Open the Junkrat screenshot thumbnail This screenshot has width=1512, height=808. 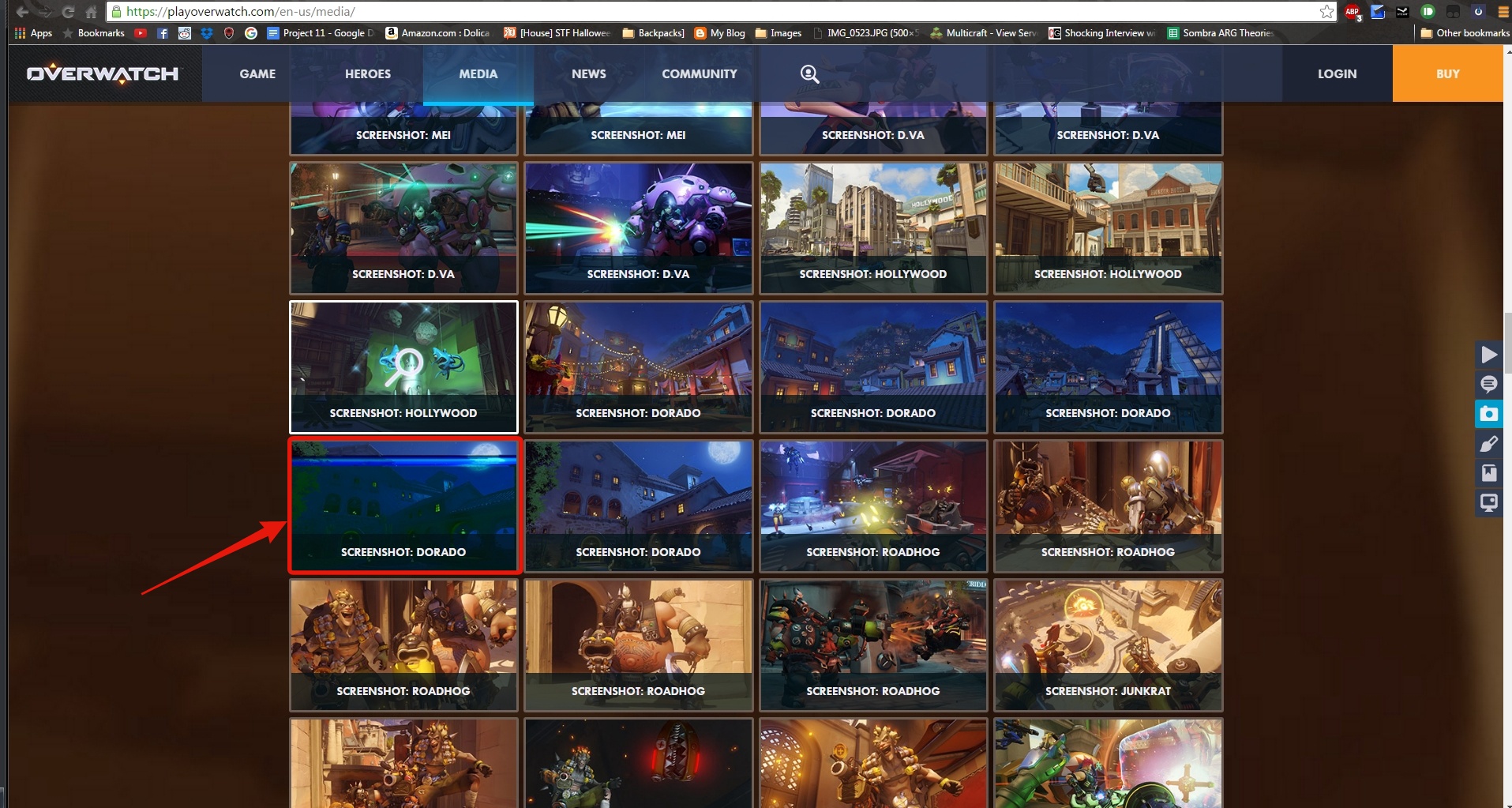click(x=1109, y=645)
